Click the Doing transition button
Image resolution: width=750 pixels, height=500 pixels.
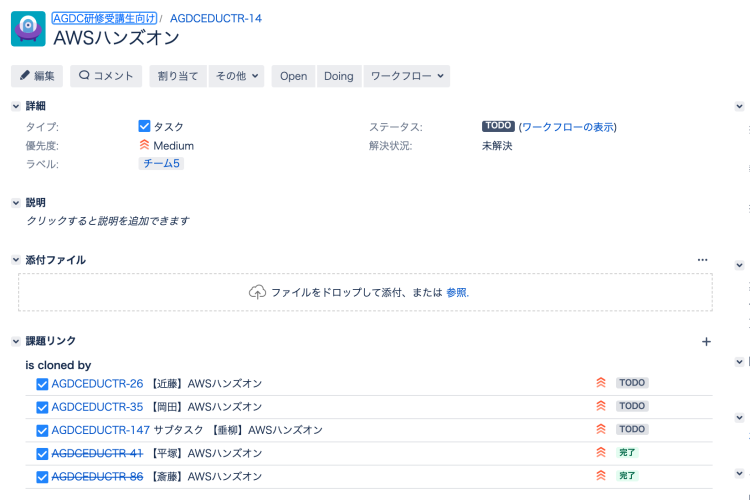point(339,76)
